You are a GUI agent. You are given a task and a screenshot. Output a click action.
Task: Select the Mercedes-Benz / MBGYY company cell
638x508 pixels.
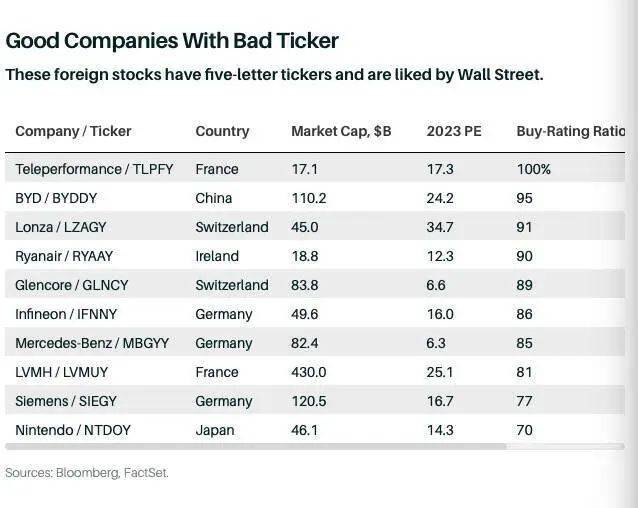(92, 343)
